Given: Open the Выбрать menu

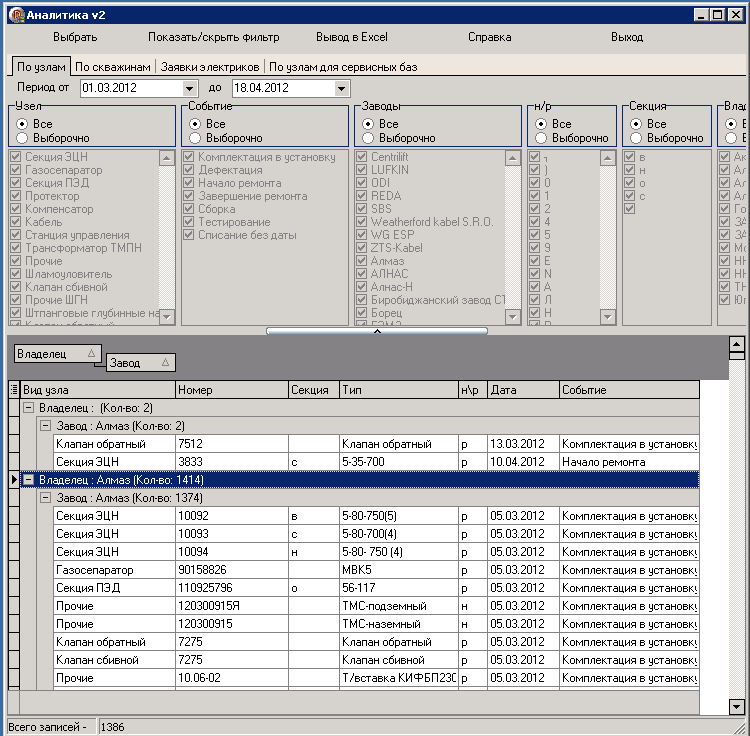Looking at the screenshot, I should pyautogui.click(x=75, y=37).
